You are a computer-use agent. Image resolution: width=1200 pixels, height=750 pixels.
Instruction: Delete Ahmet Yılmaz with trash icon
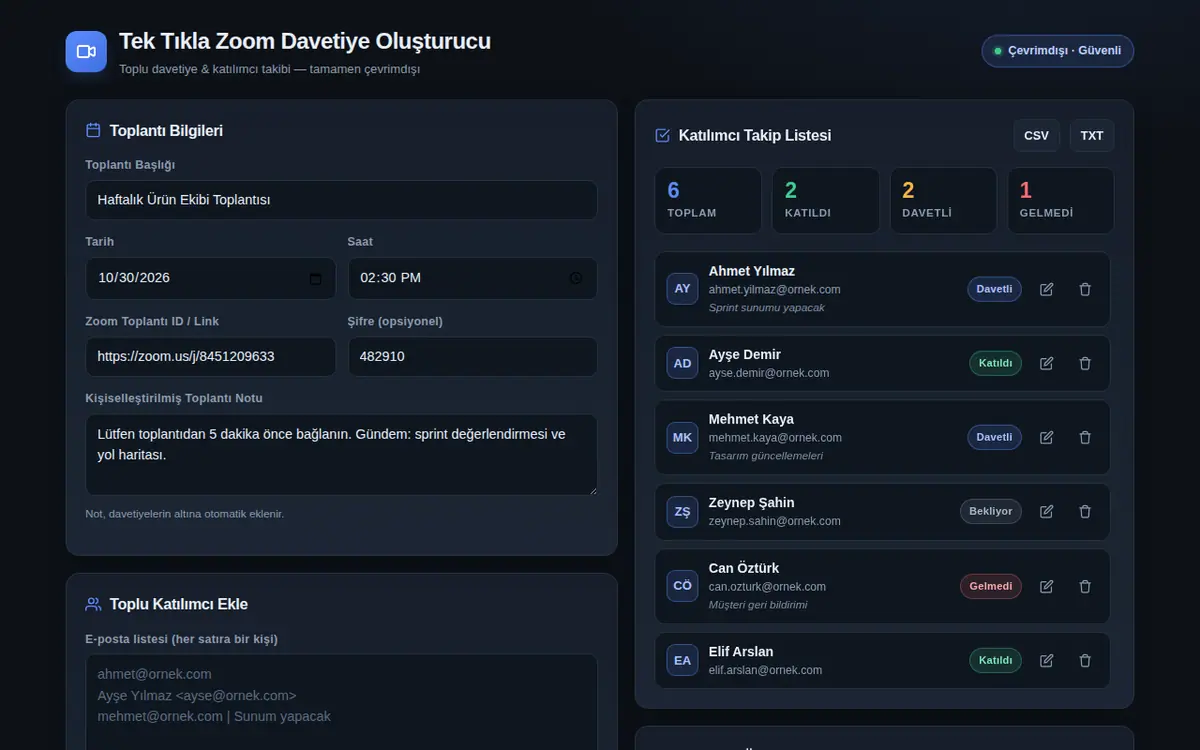point(1085,289)
